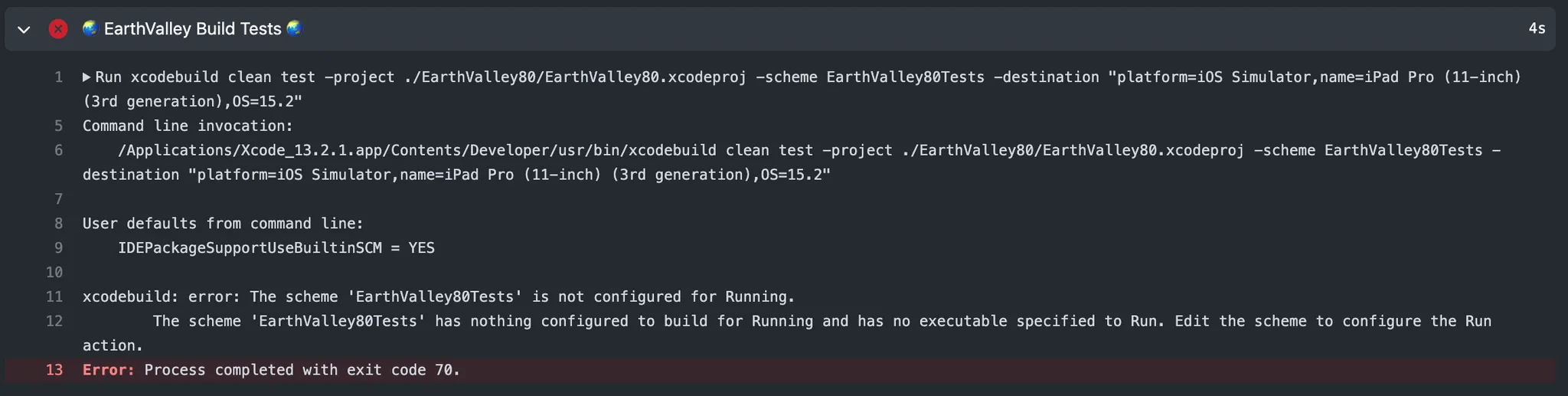Click line number 8 in log
1568x396 pixels.
pyautogui.click(x=58, y=224)
